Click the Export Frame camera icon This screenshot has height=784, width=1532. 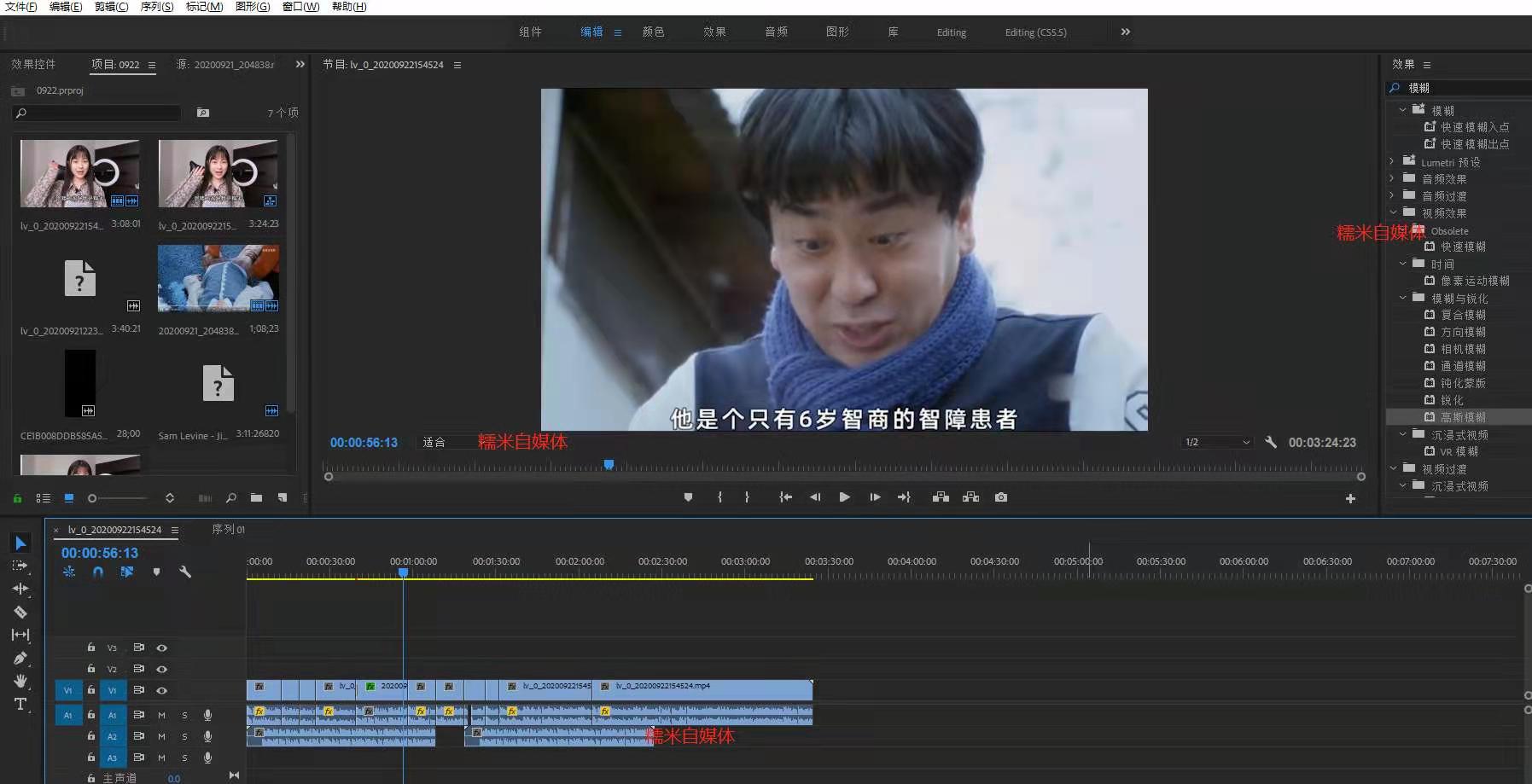(1001, 497)
